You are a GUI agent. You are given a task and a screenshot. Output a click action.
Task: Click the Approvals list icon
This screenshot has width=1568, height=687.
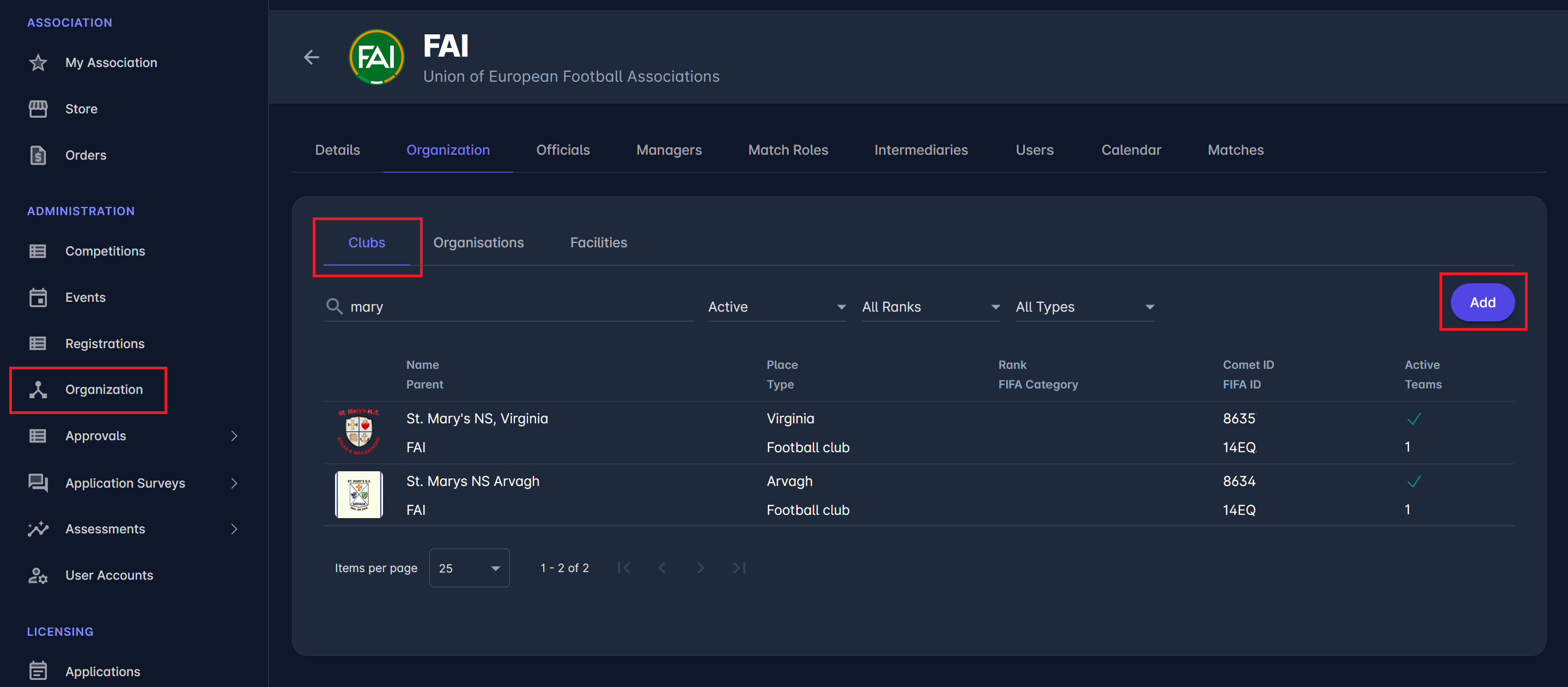click(38, 436)
